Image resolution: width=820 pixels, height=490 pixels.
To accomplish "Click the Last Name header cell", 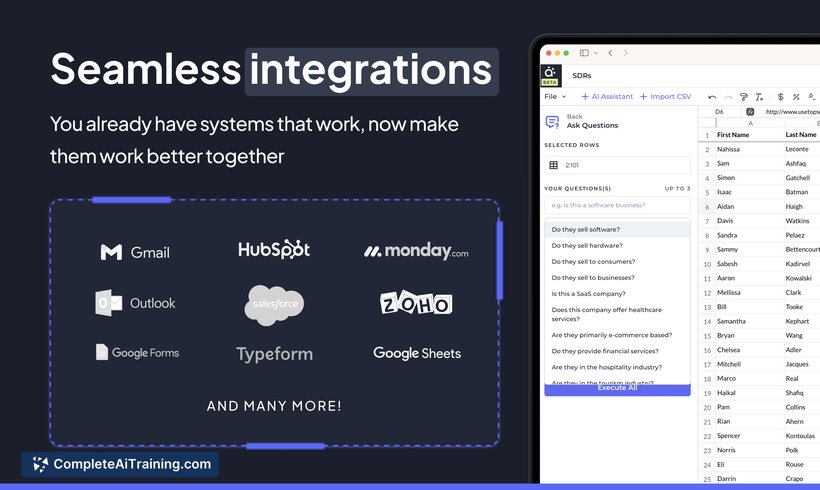I will (802, 135).
